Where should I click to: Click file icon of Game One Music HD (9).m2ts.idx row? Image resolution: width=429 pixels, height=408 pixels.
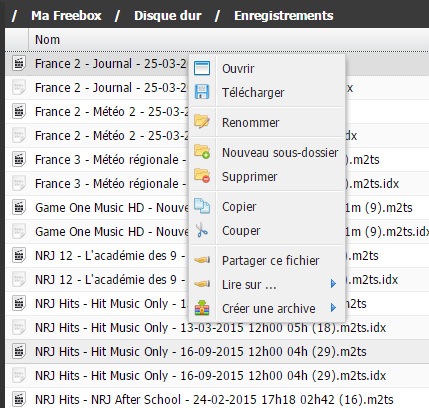pos(19,231)
